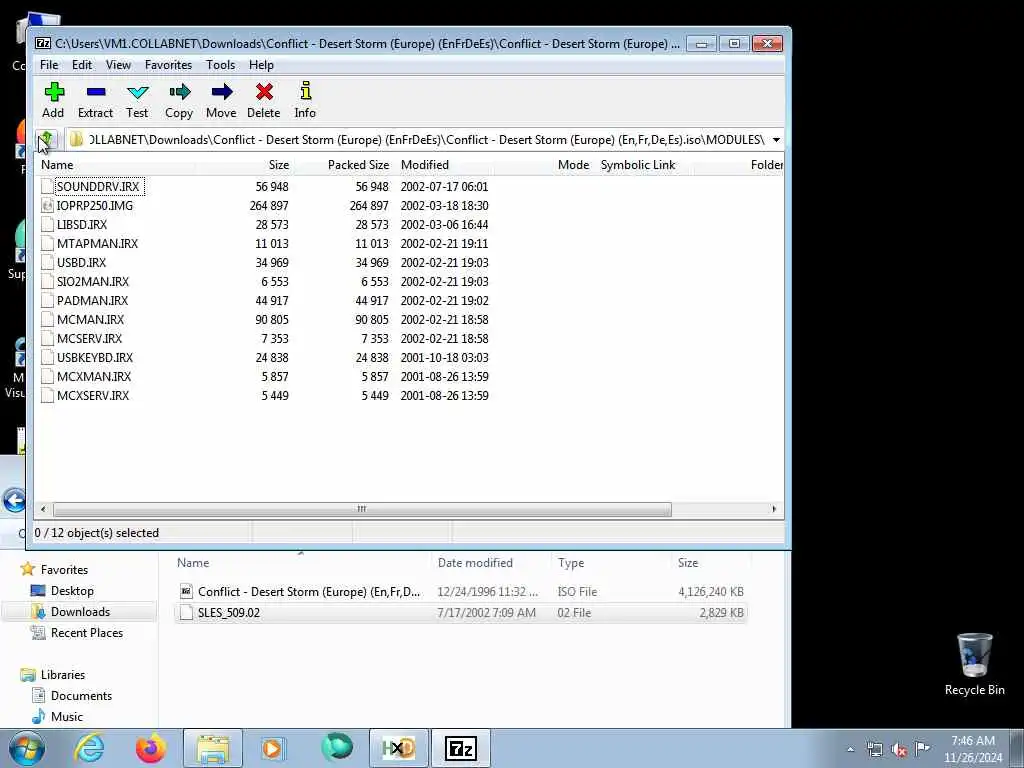Viewport: 1024px width, 768px height.
Task: Select the LIBSD.IRX file
Action: tap(82, 225)
